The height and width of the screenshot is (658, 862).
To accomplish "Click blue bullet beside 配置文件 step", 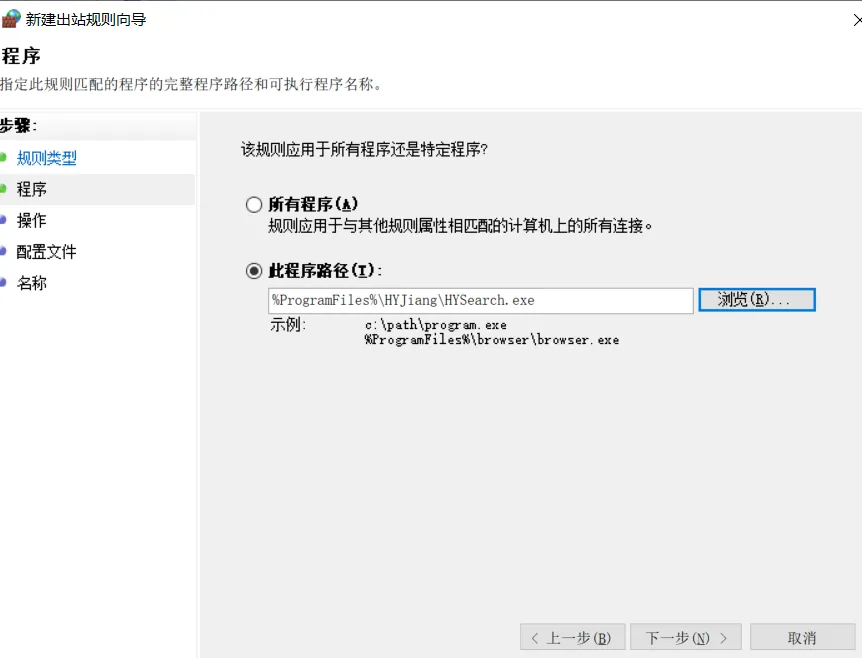I will coord(4,252).
